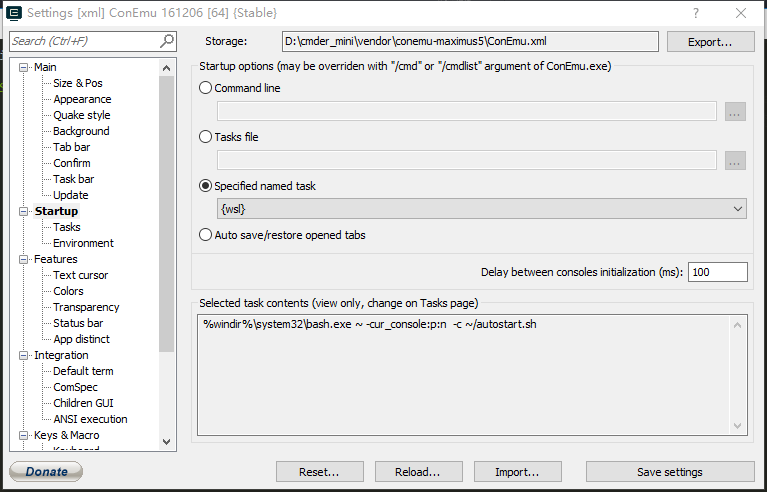Click Save settings button

click(670, 472)
